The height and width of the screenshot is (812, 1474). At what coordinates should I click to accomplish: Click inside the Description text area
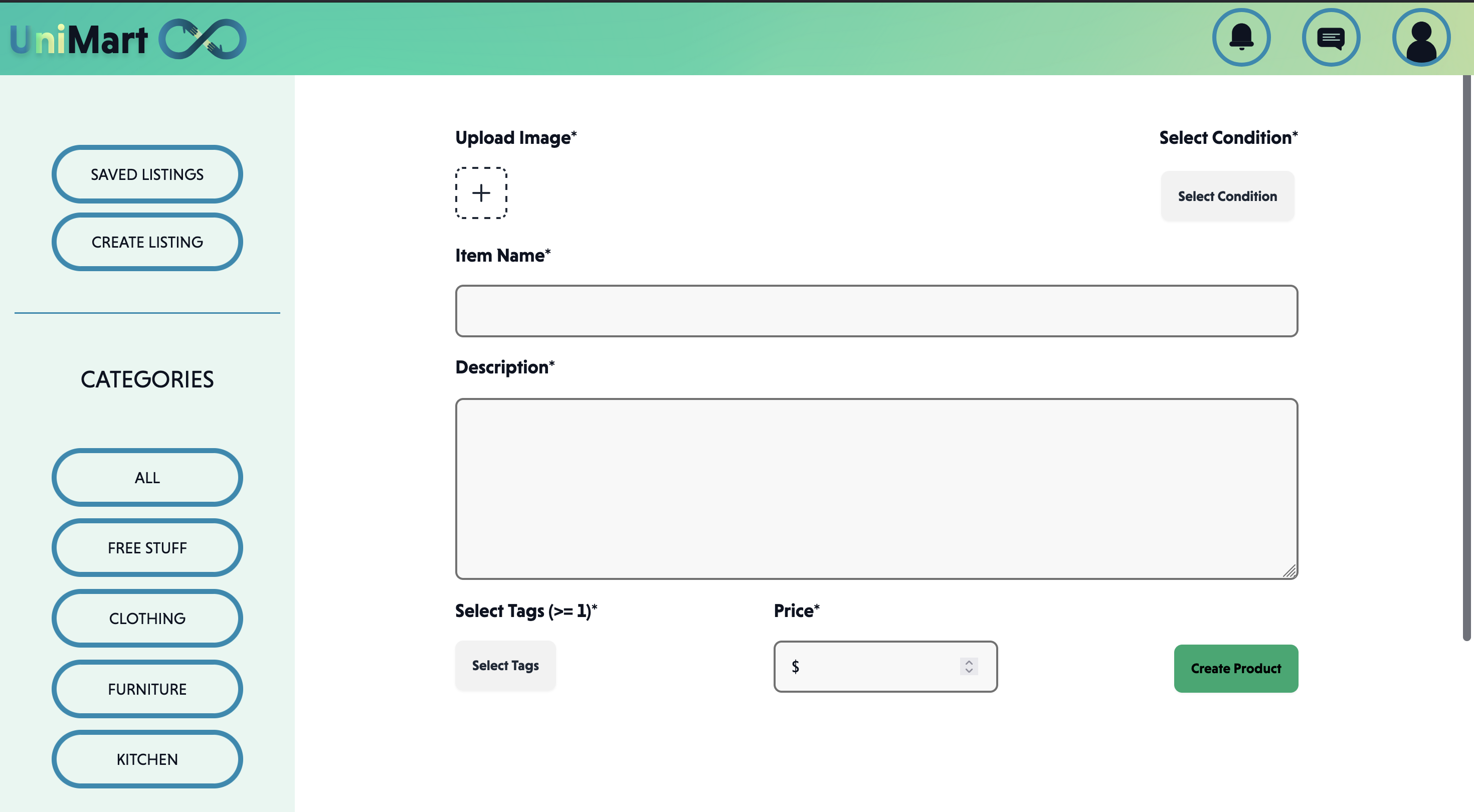point(876,489)
